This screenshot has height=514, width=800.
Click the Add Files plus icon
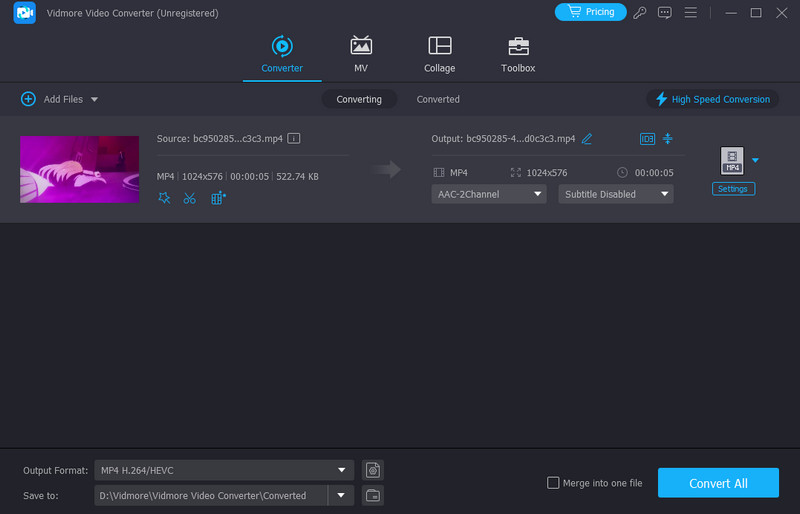coord(28,99)
